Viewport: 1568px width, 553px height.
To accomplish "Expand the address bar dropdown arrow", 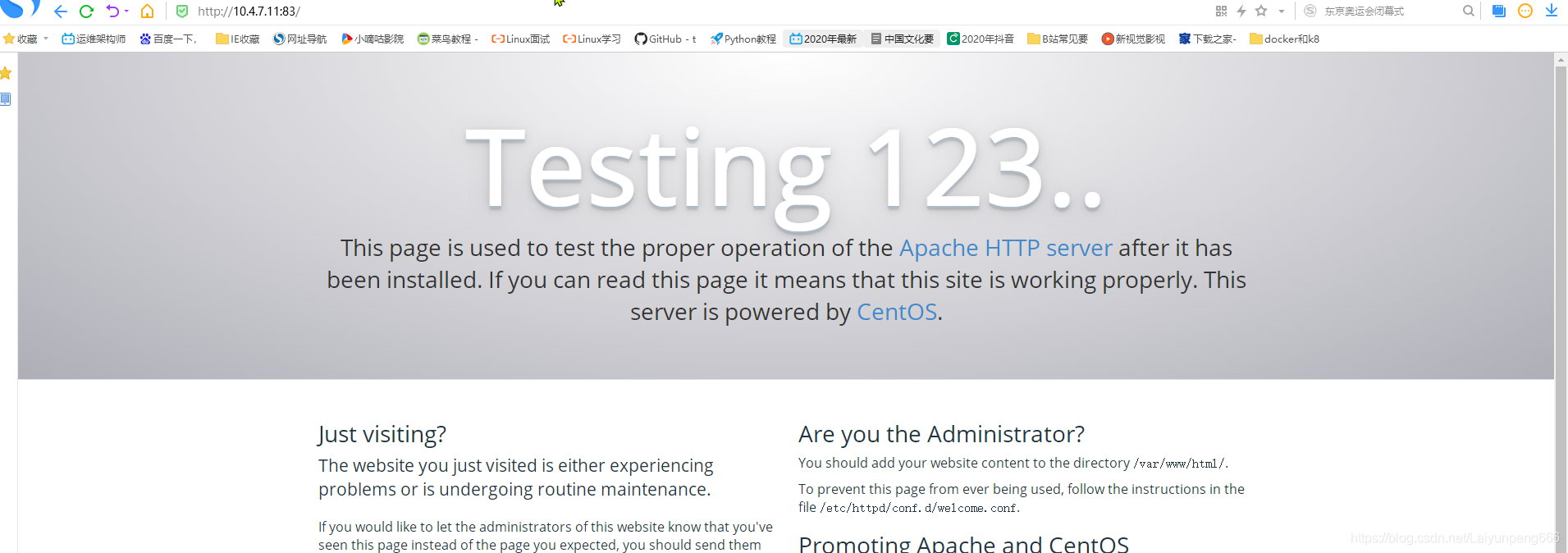I will [x=1282, y=11].
